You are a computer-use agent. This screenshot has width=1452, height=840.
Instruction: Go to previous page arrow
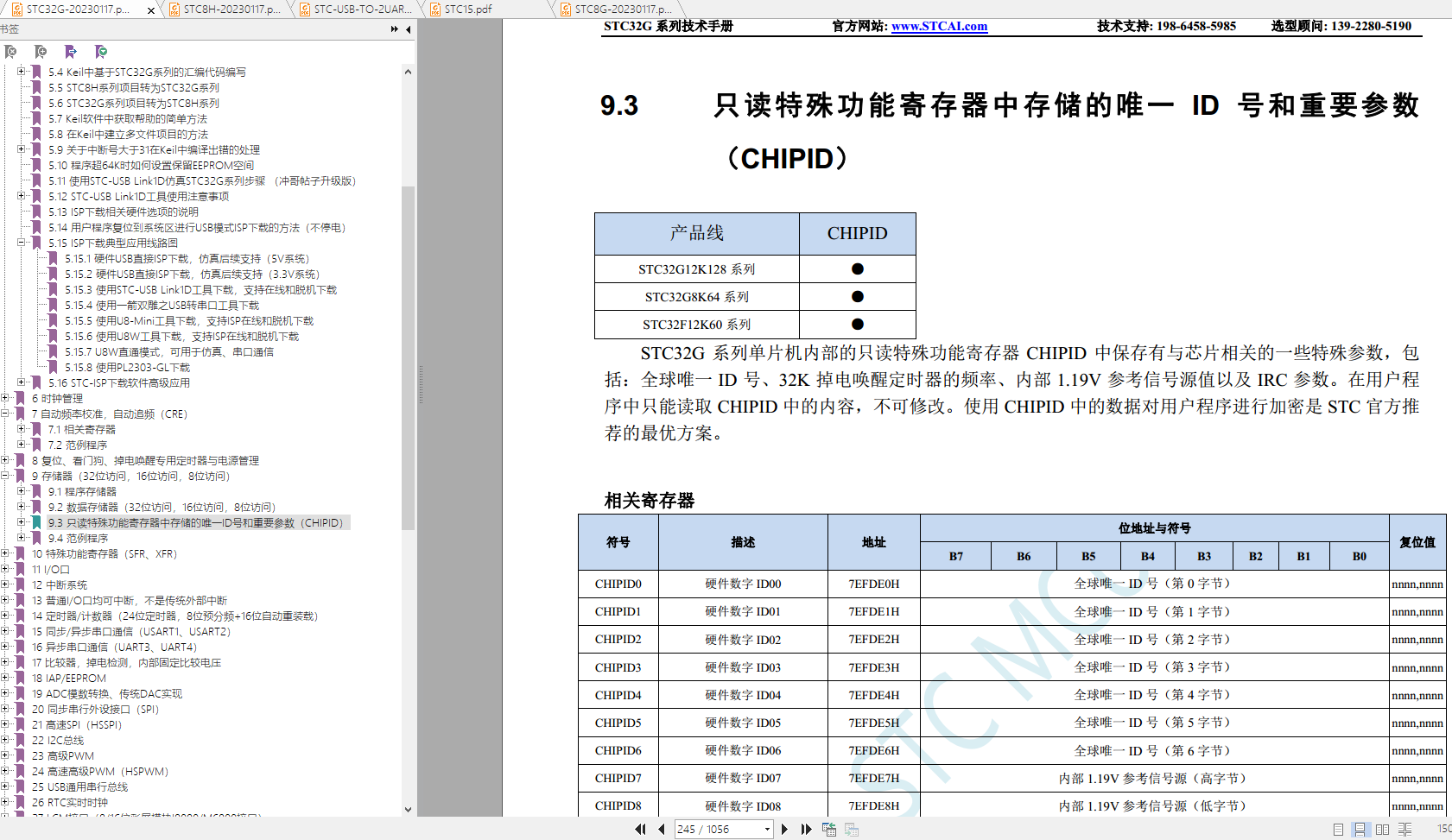[x=662, y=829]
